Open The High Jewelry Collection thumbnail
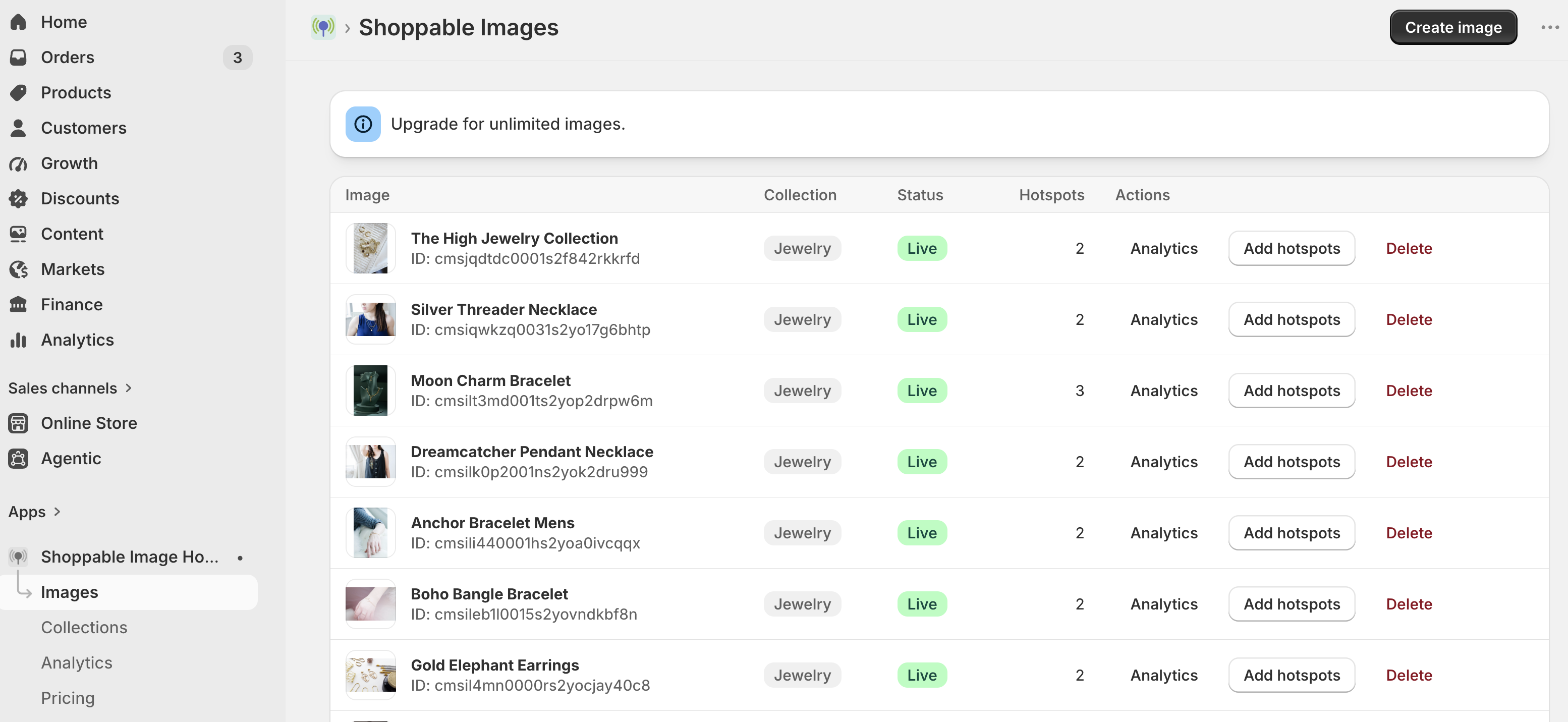 [x=371, y=248]
